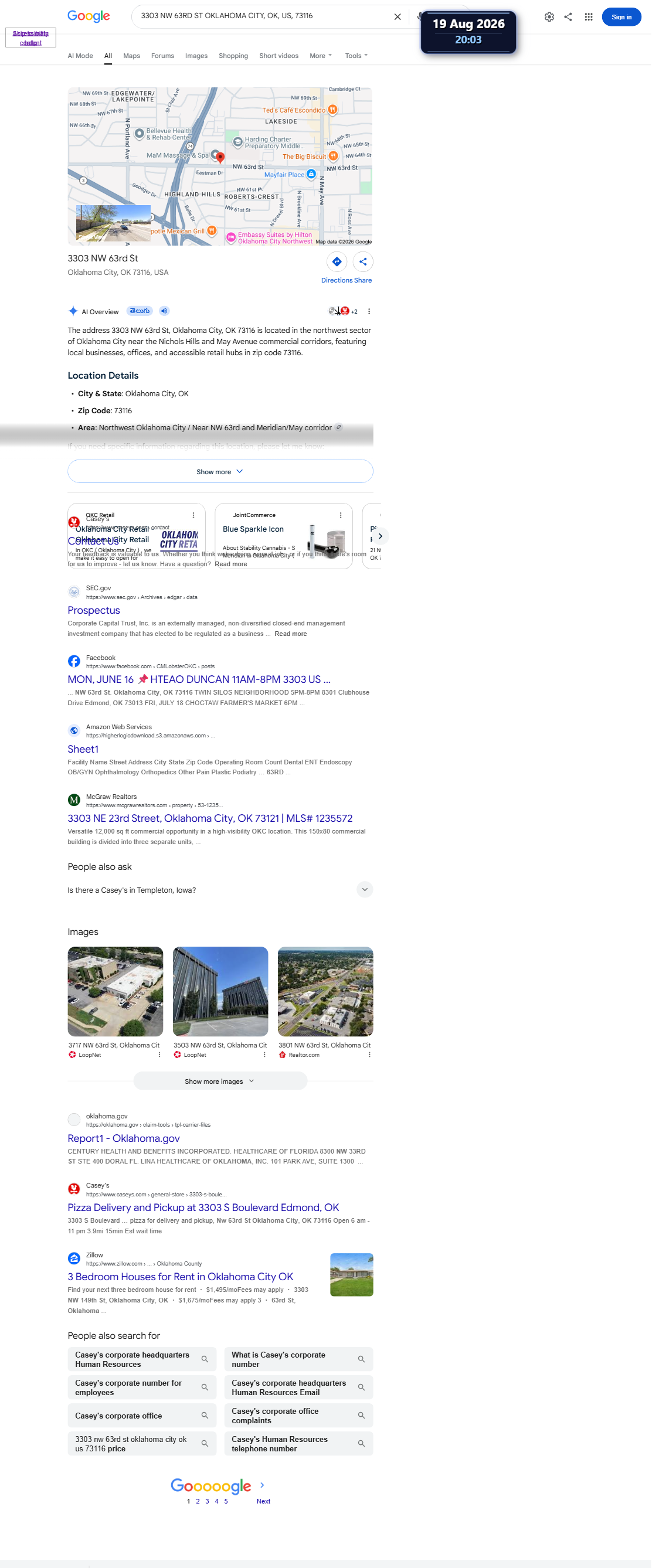Screen dimensions: 659x1568
Task: Open the Prospectus SEC.gov result
Action: point(94,611)
